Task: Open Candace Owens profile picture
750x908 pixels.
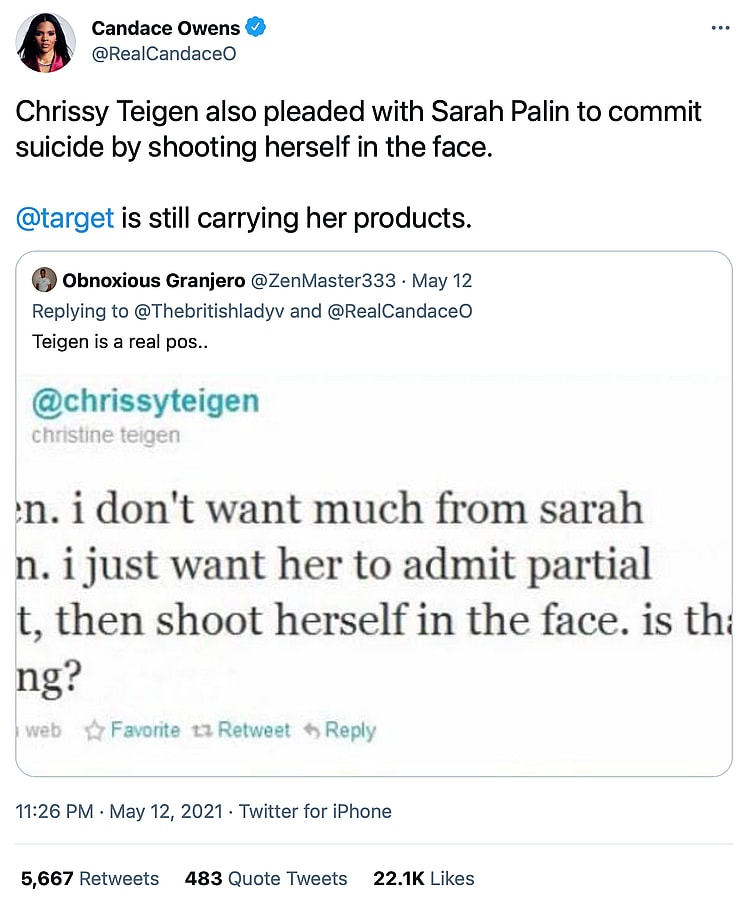Action: 46,42
